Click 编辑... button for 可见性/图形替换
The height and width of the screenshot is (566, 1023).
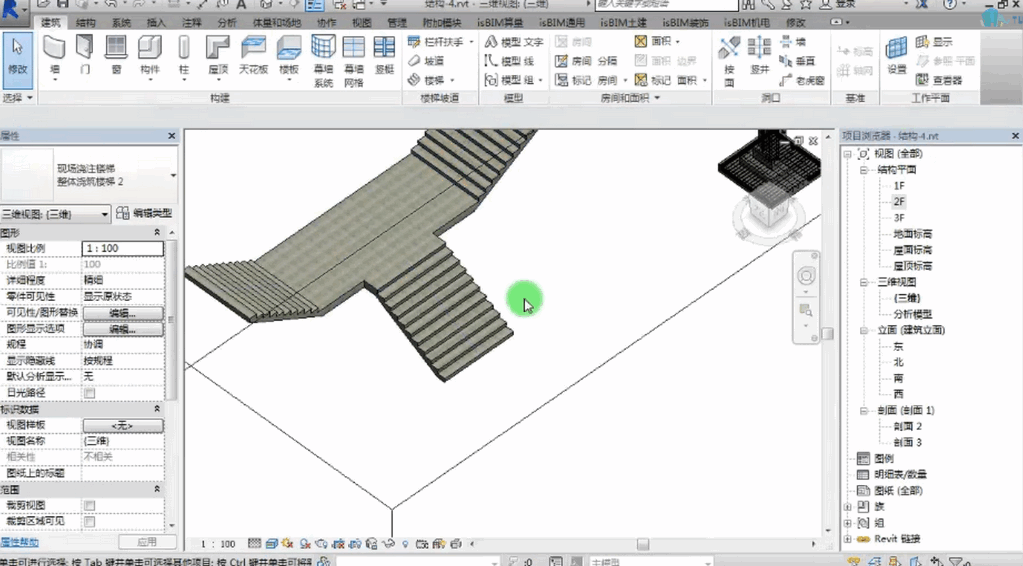(x=123, y=313)
